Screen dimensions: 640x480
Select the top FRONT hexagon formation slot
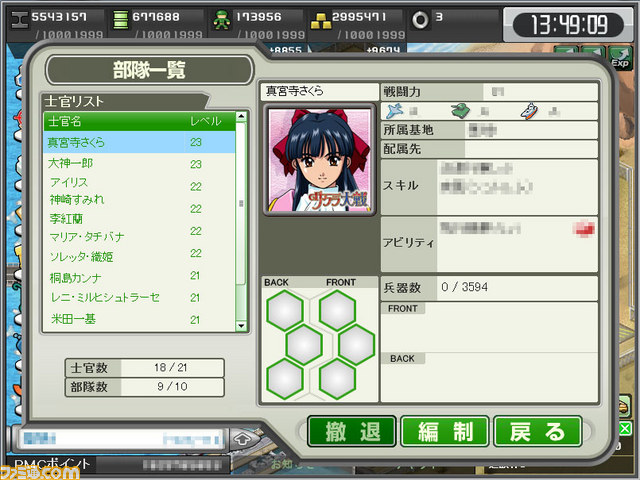coord(337,310)
